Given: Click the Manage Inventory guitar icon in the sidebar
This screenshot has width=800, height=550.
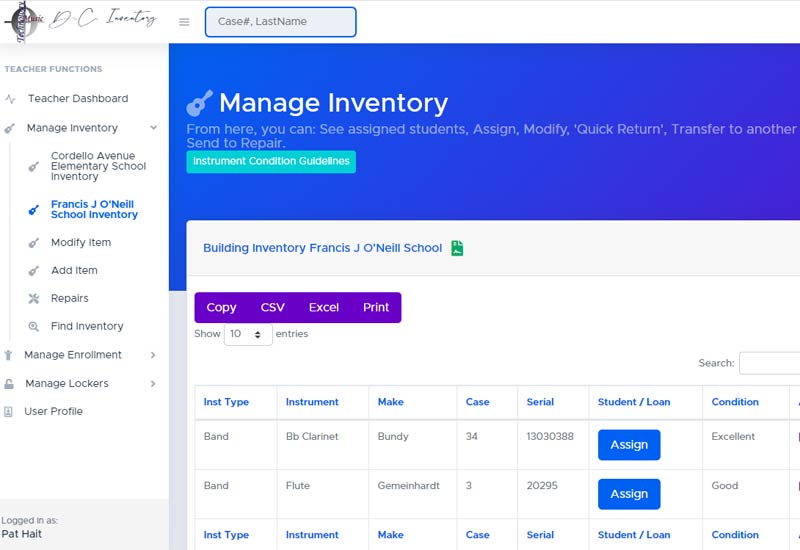Looking at the screenshot, I should coord(9,128).
